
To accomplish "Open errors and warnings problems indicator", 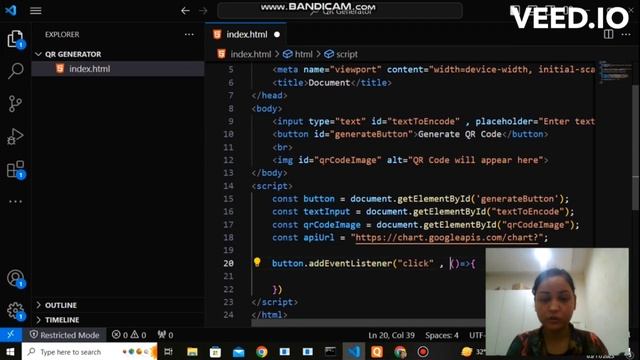I will point(129,335).
